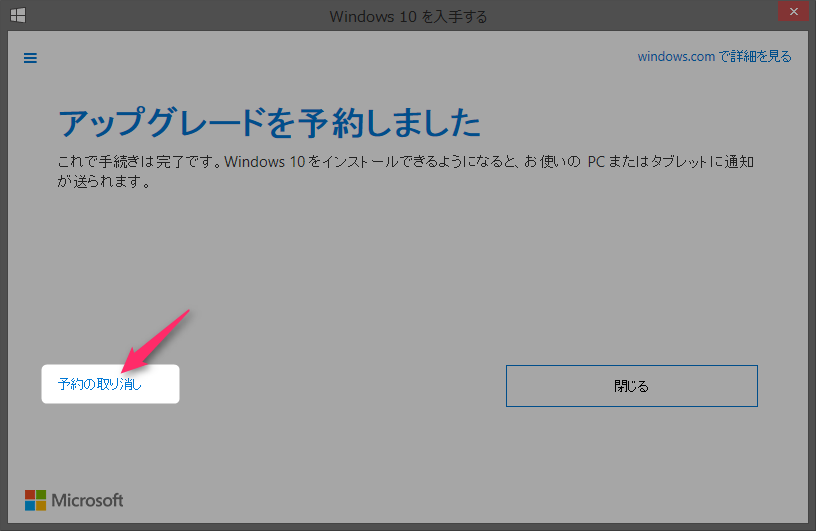Click the paragraph starting これで手続きは完了です
816x531 pixels.
point(405,171)
